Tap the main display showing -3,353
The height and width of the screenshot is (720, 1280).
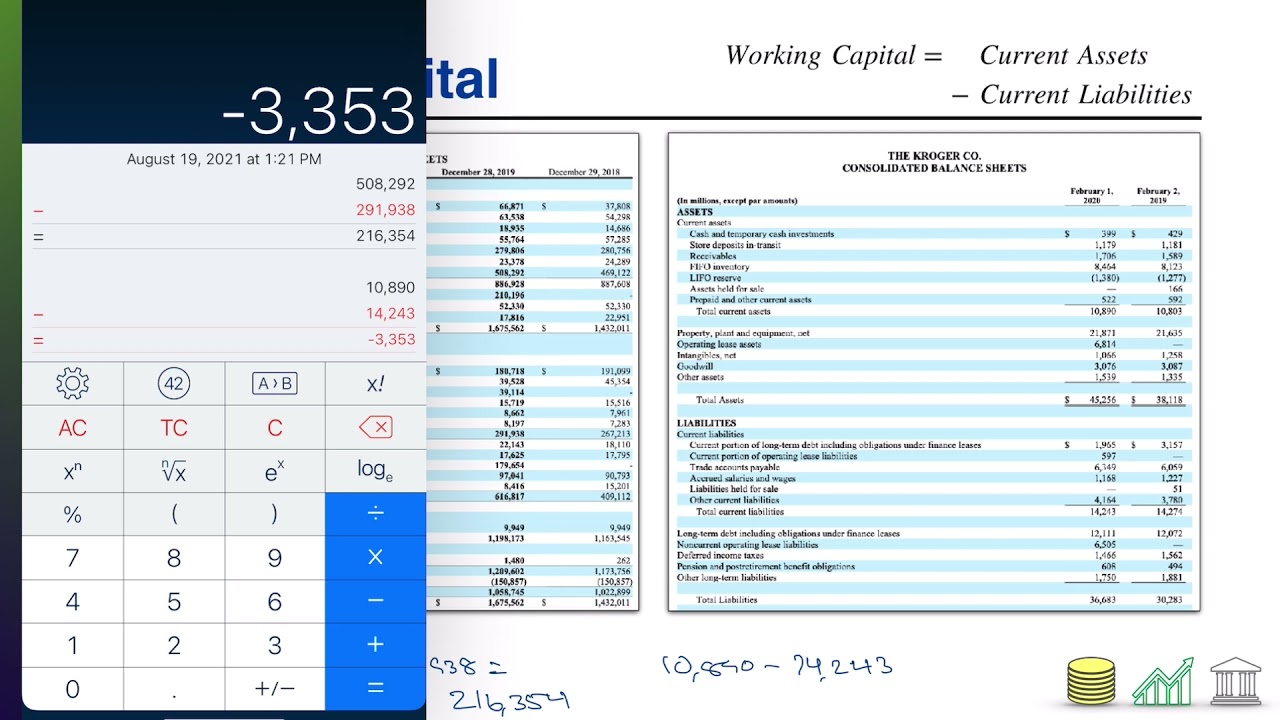[318, 110]
